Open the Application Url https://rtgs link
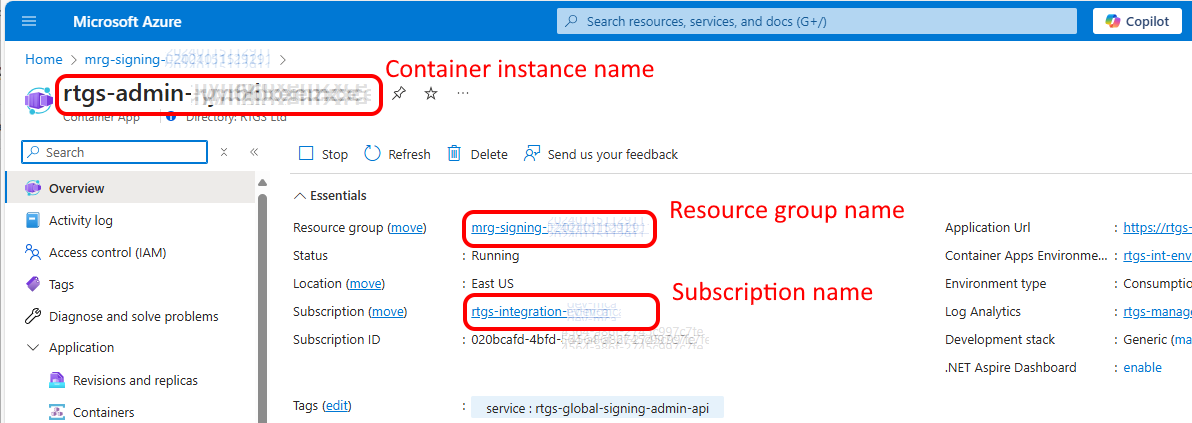Viewport: 1192px width, 423px height. [x=1157, y=227]
